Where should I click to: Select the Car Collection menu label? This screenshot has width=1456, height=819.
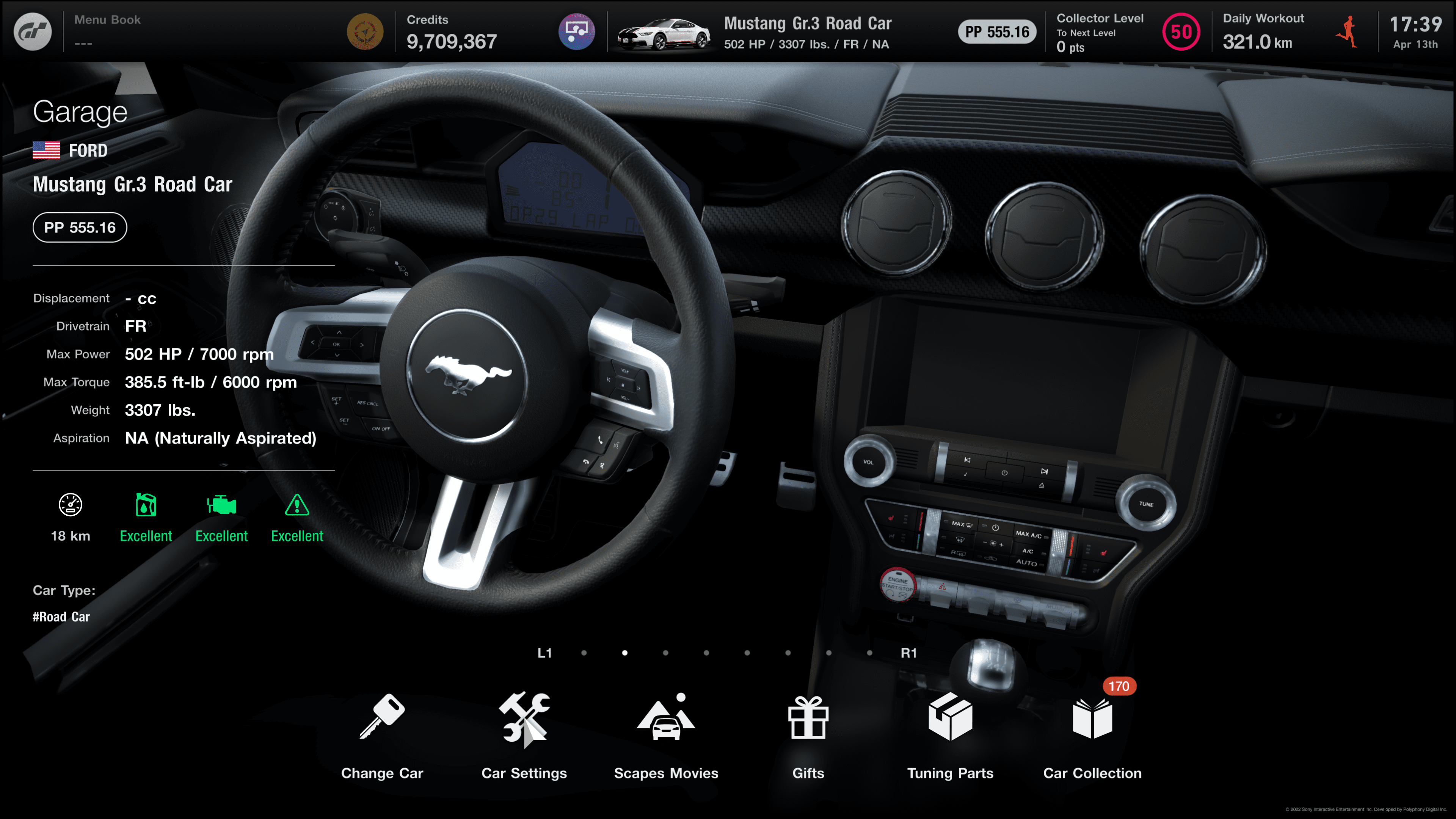pos(1092,773)
